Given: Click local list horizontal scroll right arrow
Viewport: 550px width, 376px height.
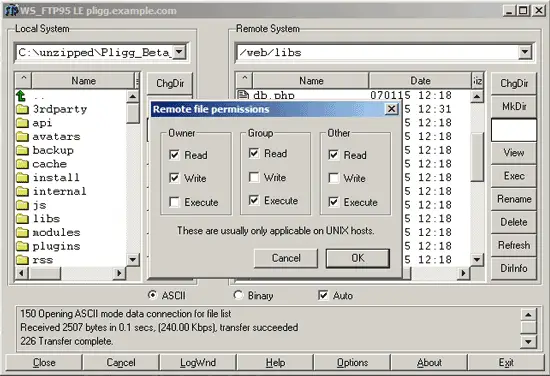Looking at the screenshot, I should tap(119, 273).
